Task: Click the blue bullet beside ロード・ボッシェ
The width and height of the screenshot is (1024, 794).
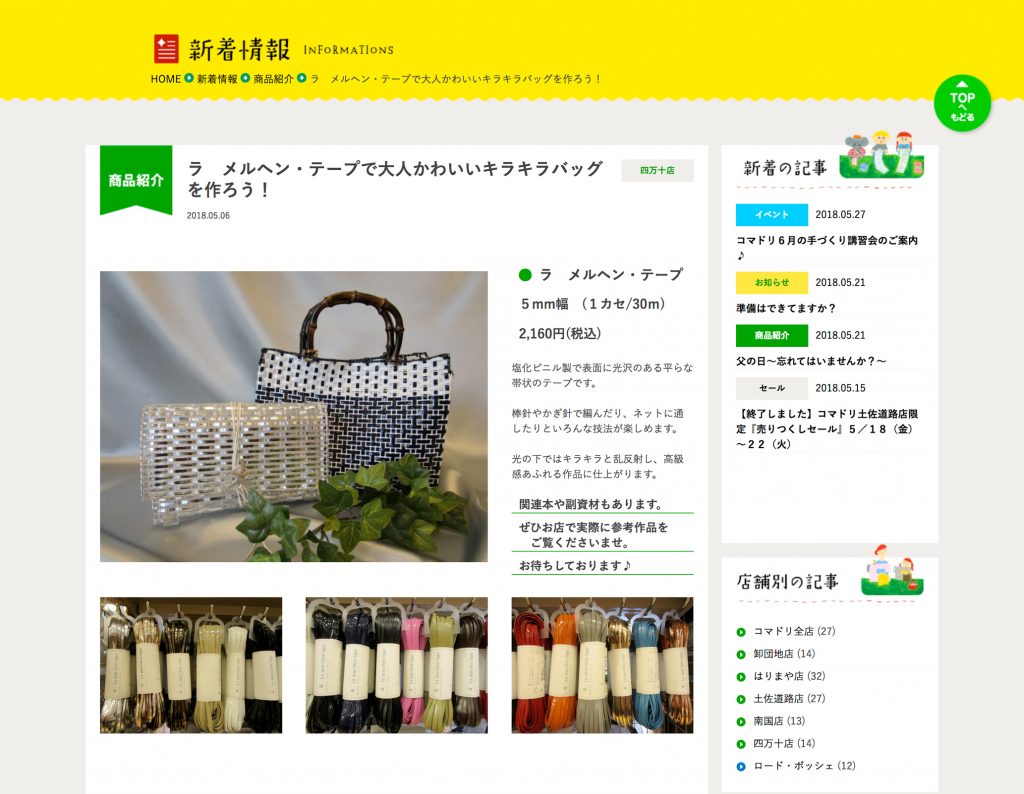Action: (x=741, y=767)
